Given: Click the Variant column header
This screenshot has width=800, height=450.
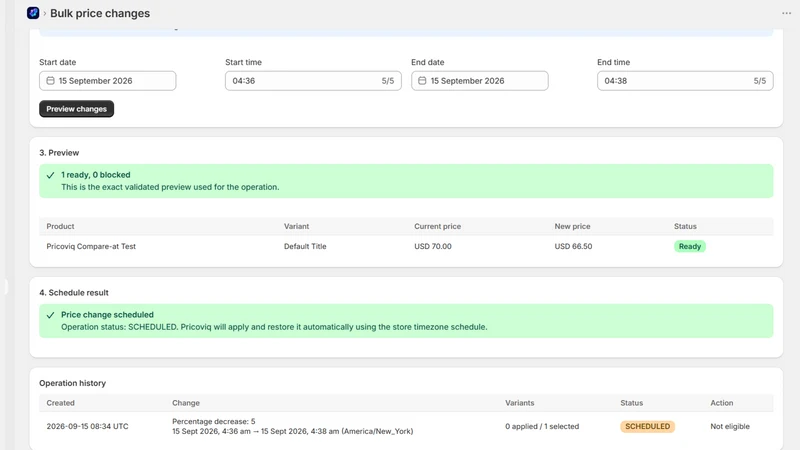Looking at the screenshot, I should [x=296, y=226].
